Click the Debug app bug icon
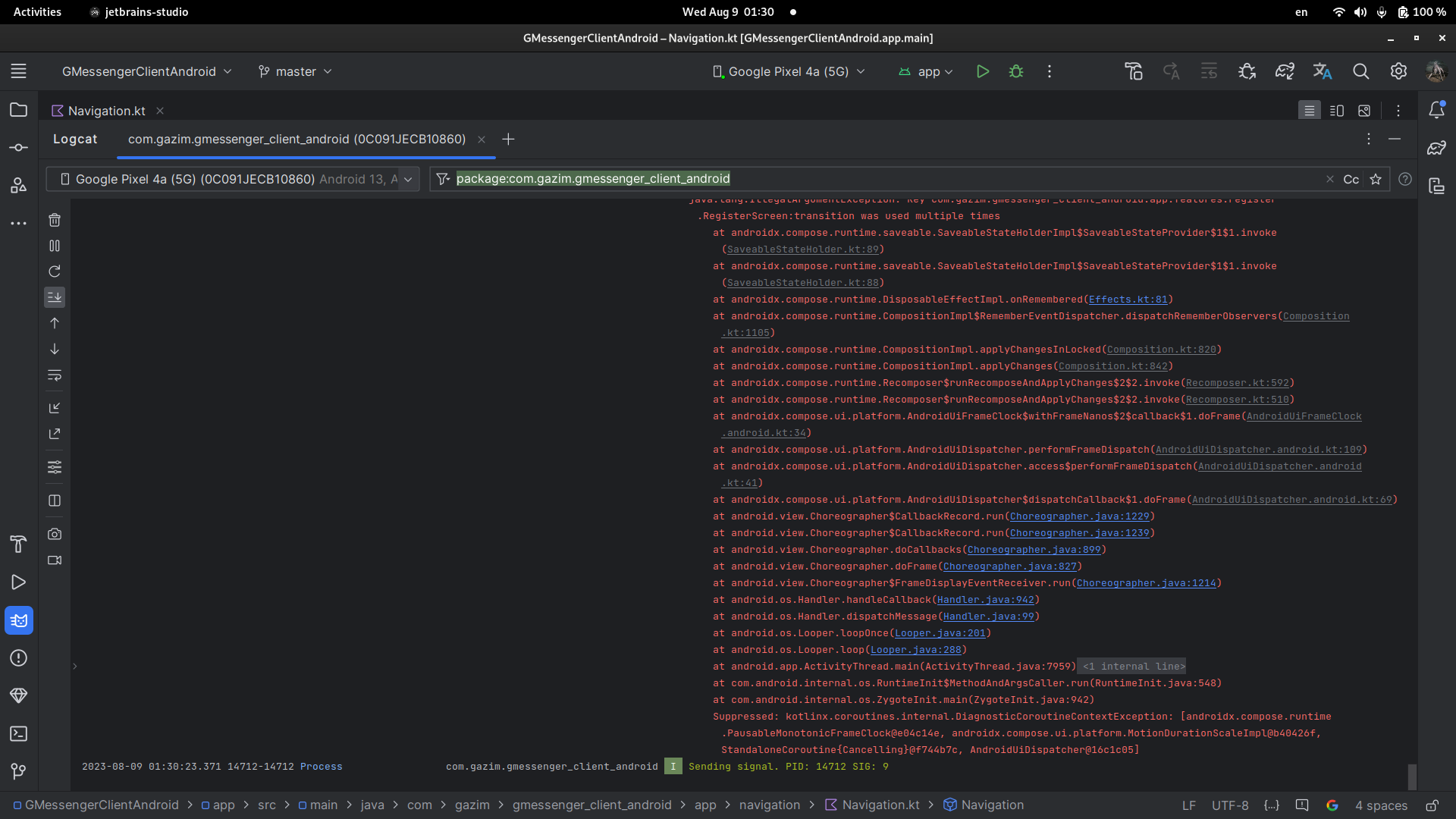Viewport: 1456px width, 819px height. click(1016, 71)
